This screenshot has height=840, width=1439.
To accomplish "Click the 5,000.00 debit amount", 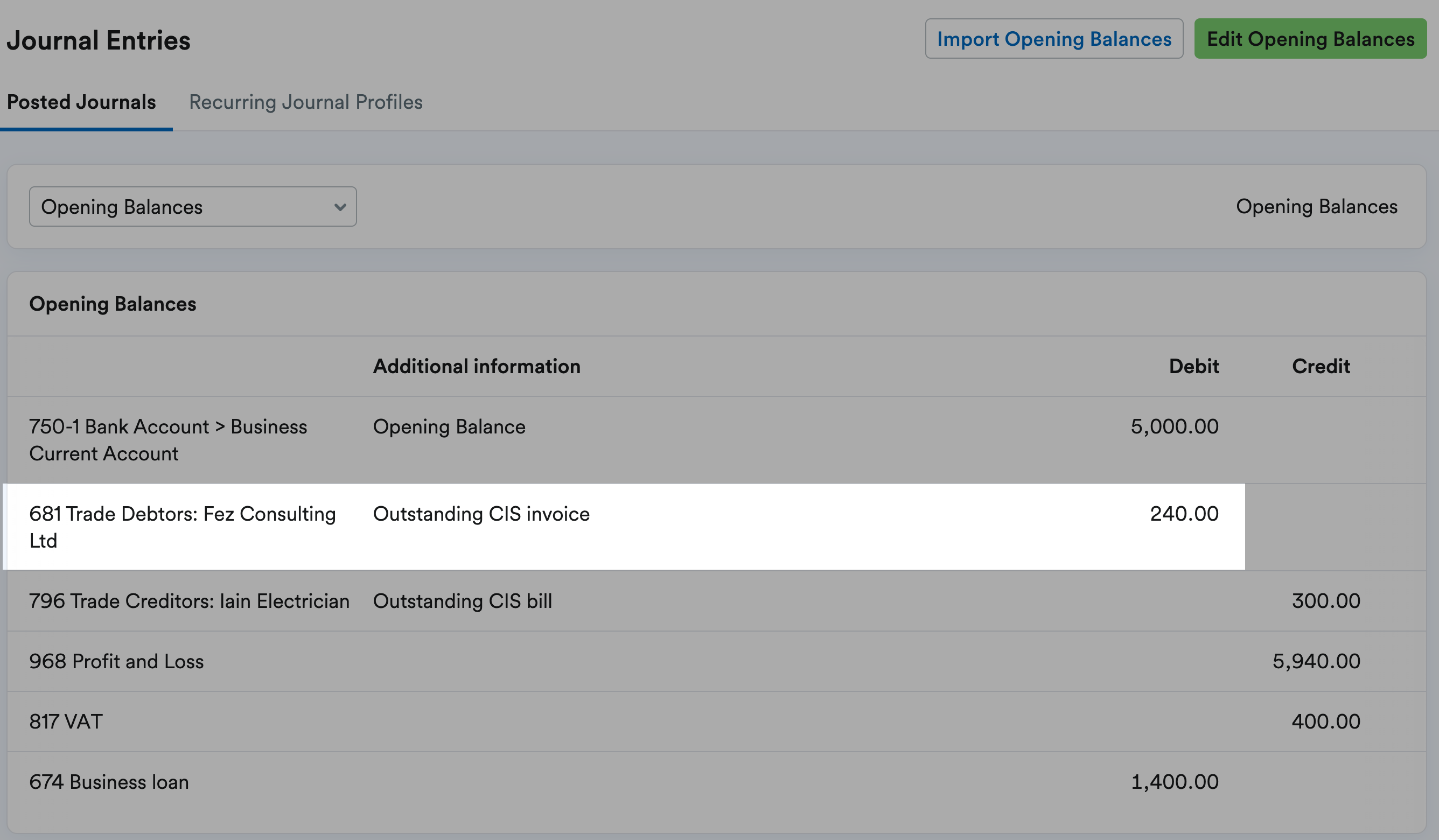I will [1174, 426].
